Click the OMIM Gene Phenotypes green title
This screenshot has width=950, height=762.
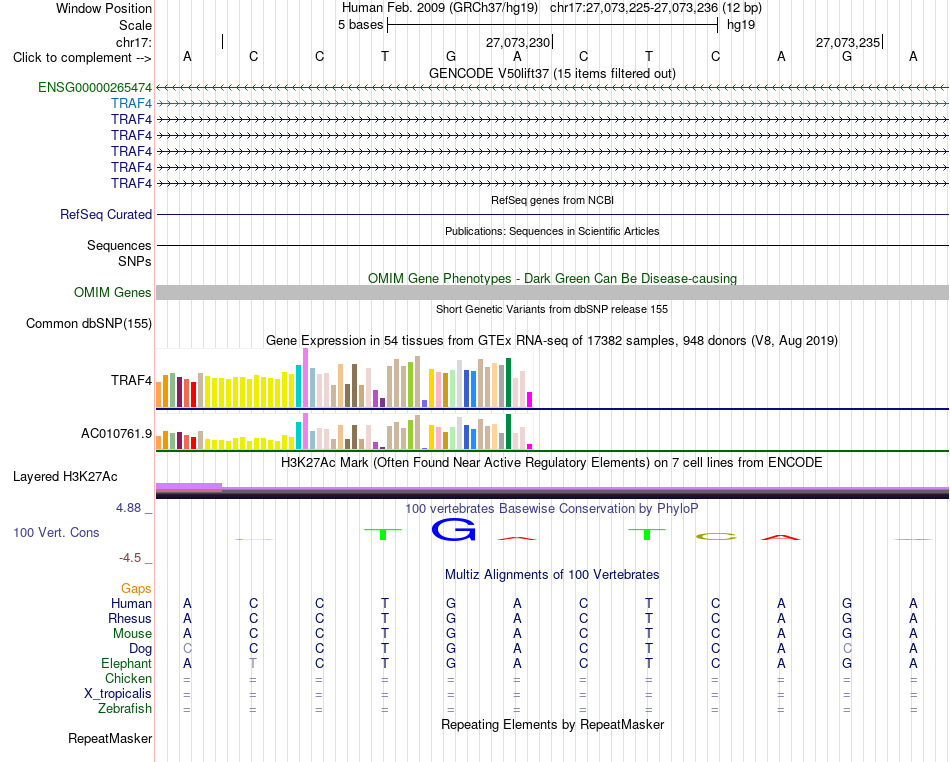pyautogui.click(x=552, y=279)
